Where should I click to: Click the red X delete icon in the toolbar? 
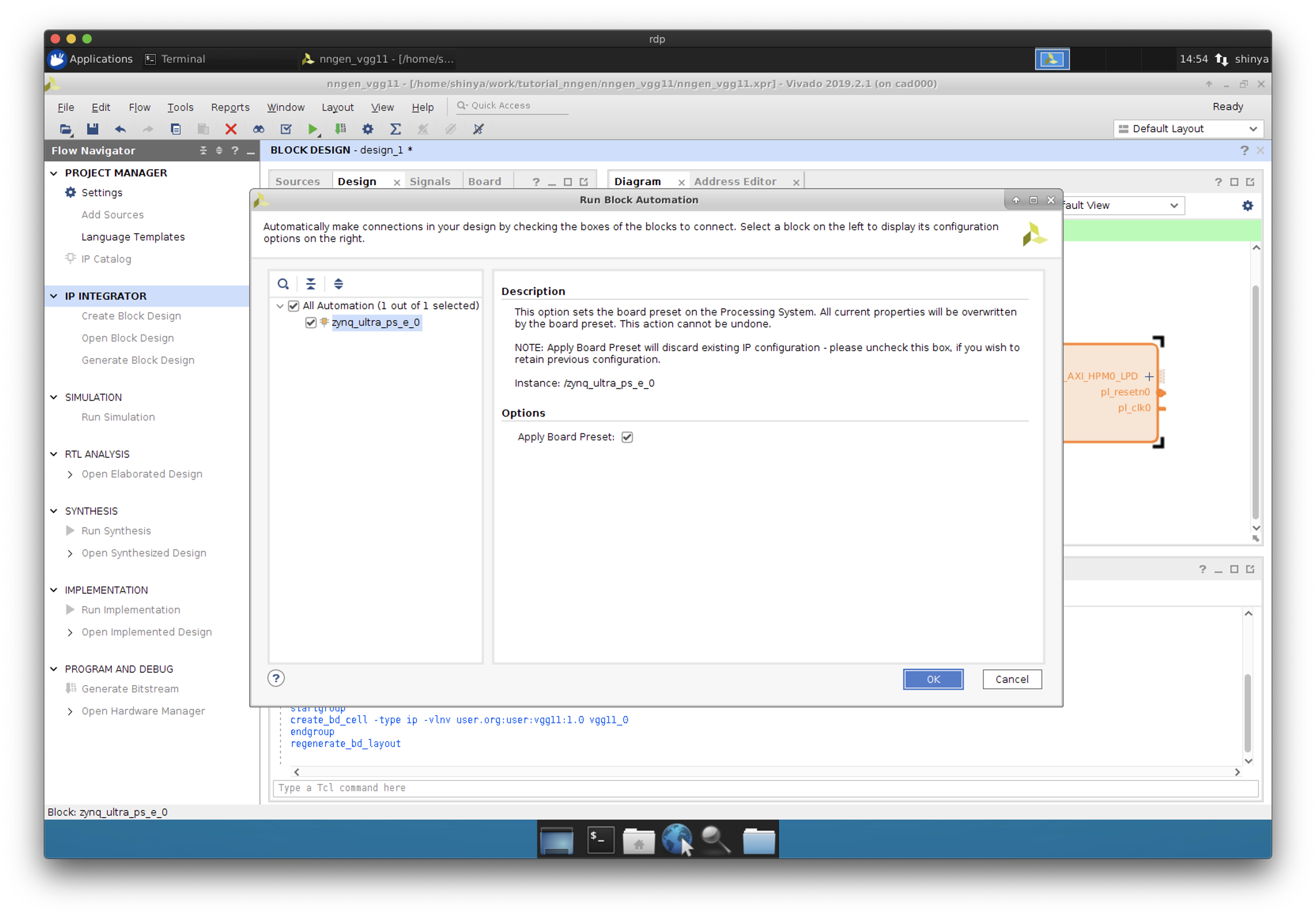click(231, 129)
